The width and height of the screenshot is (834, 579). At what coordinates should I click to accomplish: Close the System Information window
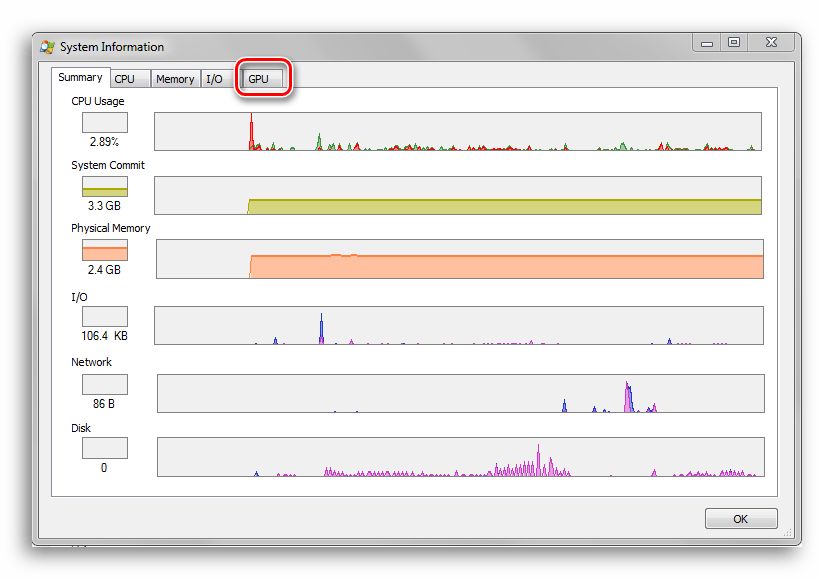click(772, 42)
